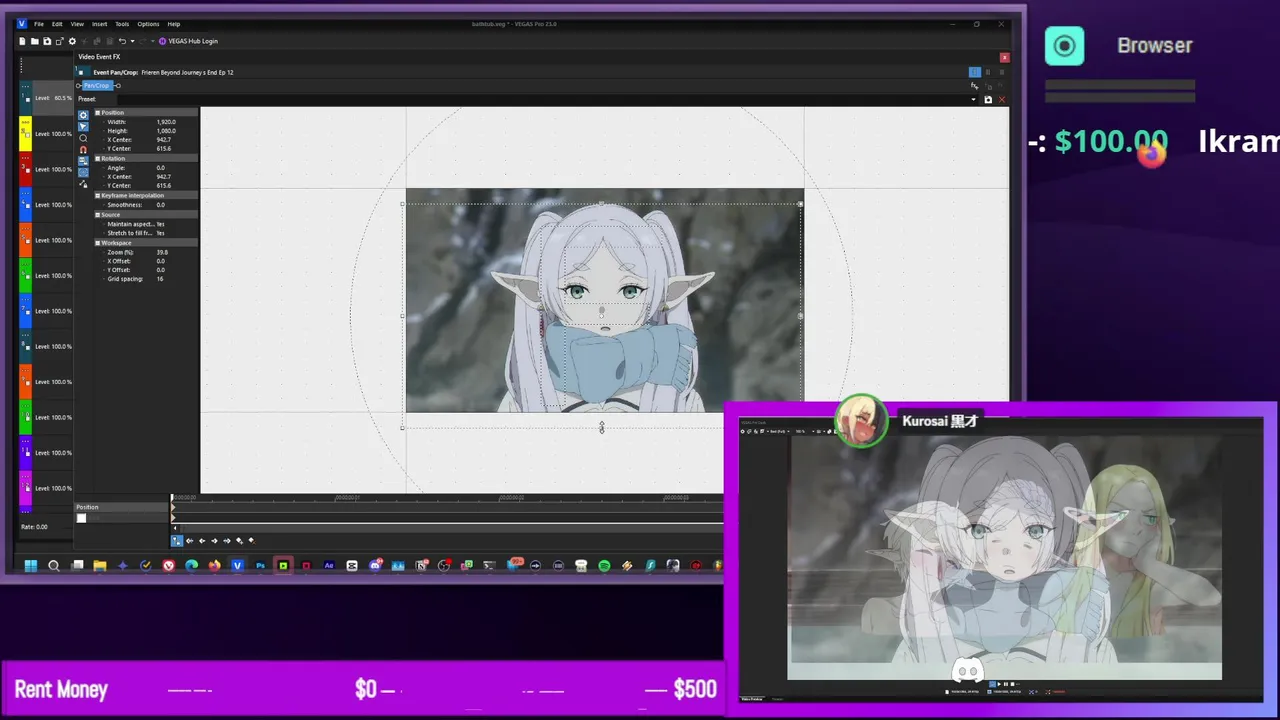
Task: Click Delete Keyframe diamond minus icon
Action: (252, 541)
